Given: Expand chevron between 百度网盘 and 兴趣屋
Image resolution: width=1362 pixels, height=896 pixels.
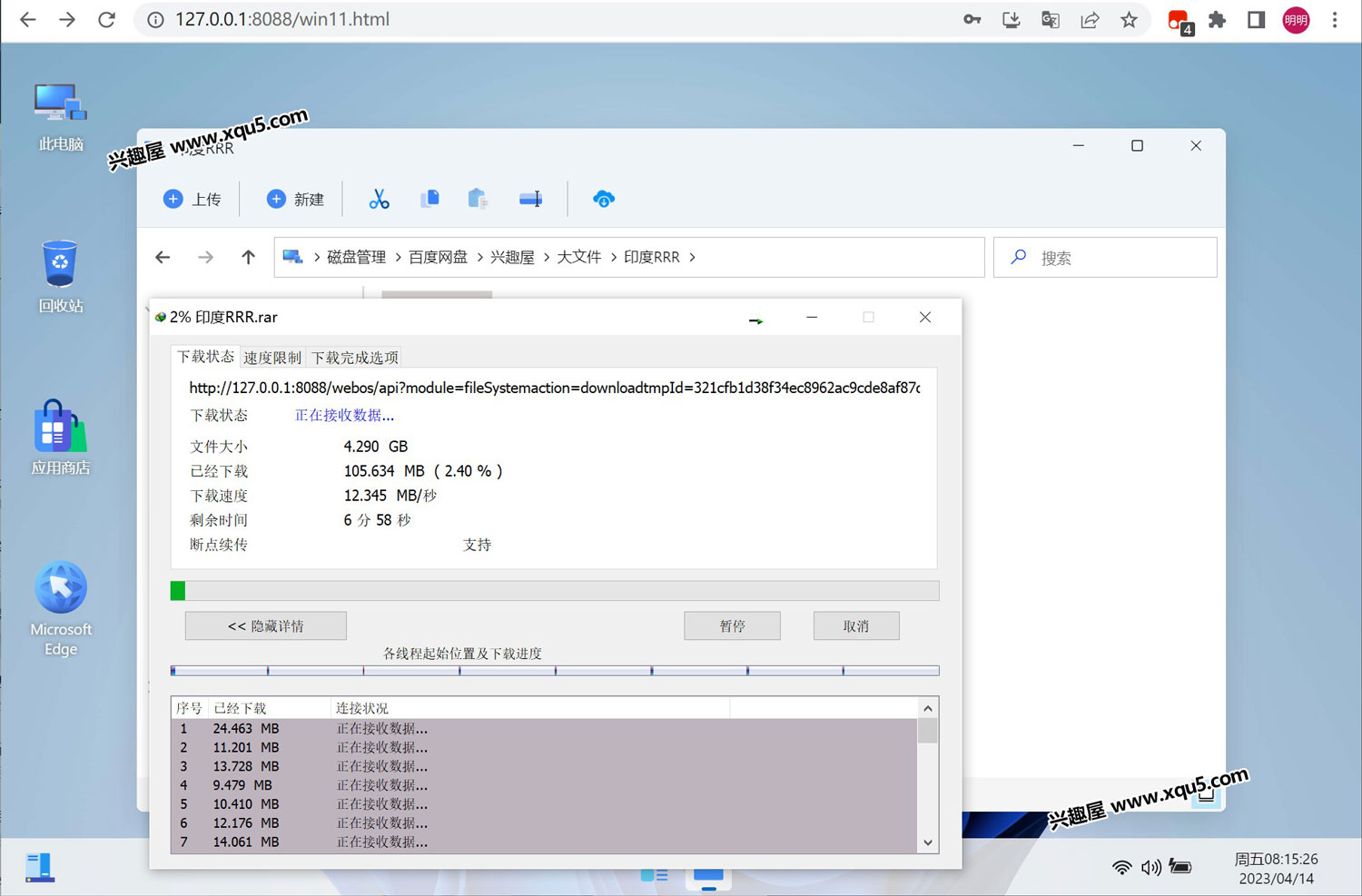Looking at the screenshot, I should coord(479,257).
